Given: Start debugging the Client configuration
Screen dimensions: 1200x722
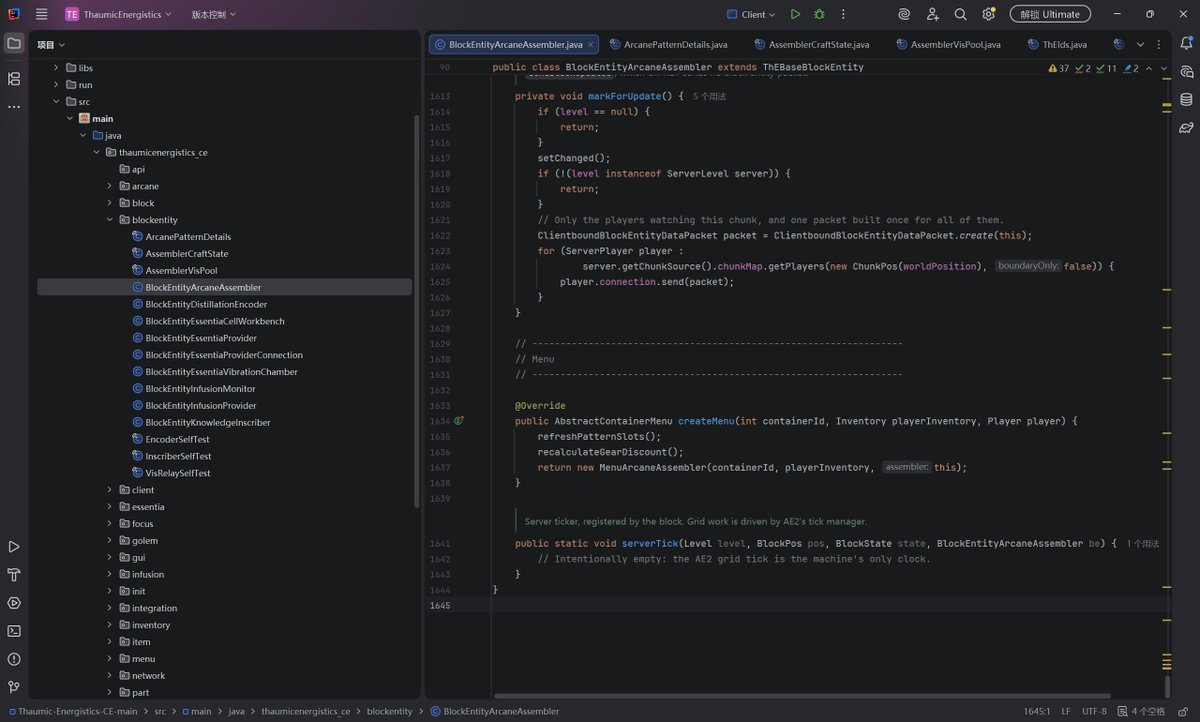Looking at the screenshot, I should (x=820, y=14).
